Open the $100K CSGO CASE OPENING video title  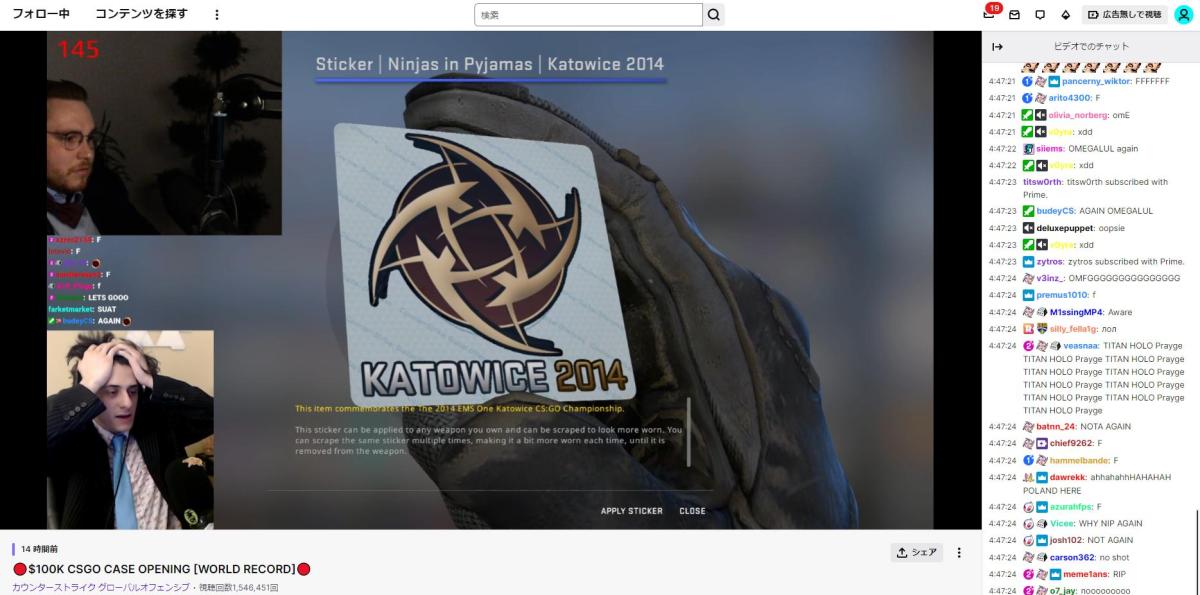pyautogui.click(x=160, y=568)
